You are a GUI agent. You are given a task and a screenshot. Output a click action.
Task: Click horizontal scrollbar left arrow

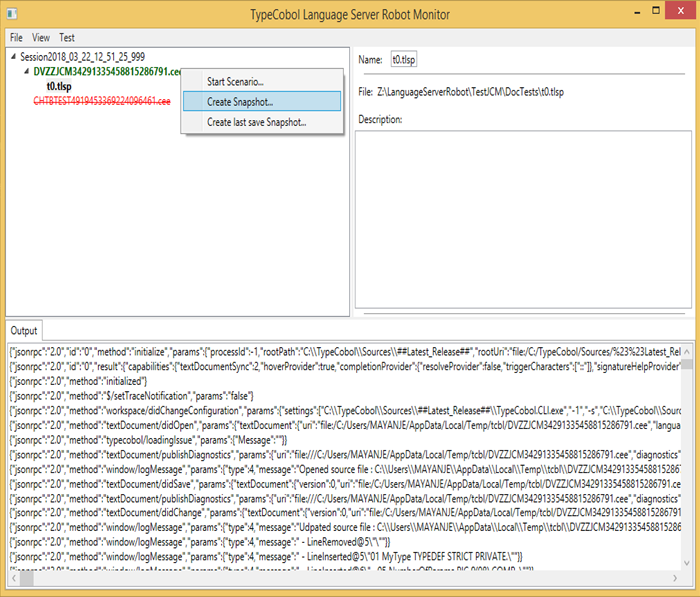pos(13,578)
